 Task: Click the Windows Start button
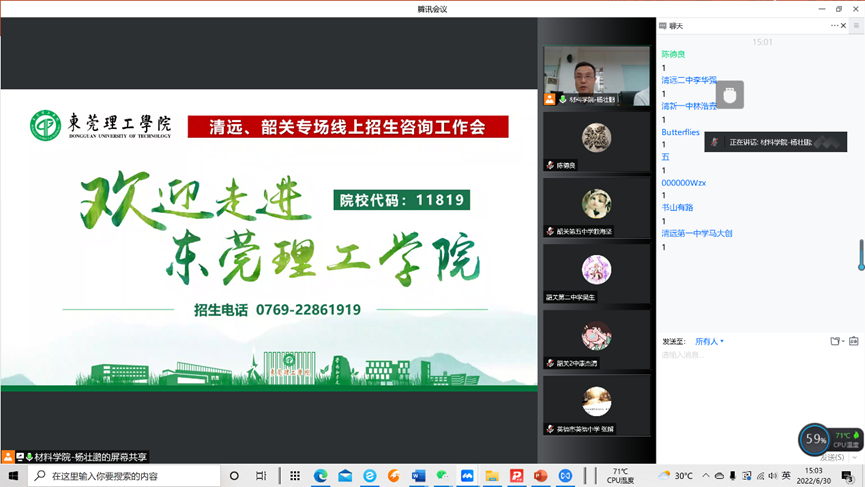(x=14, y=476)
